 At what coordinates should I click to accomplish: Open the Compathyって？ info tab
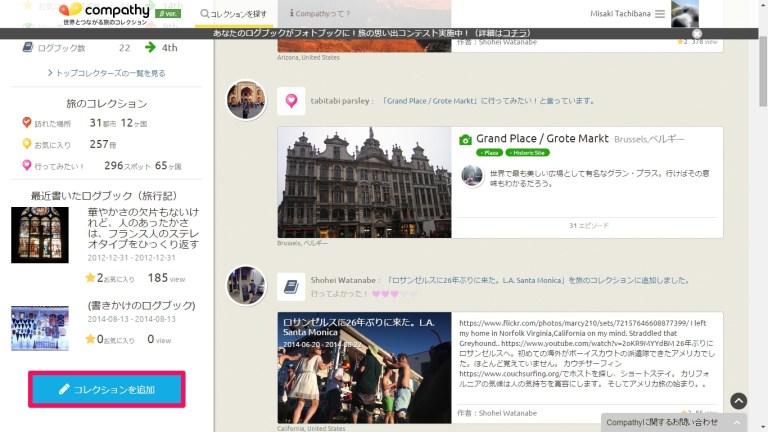320,13
